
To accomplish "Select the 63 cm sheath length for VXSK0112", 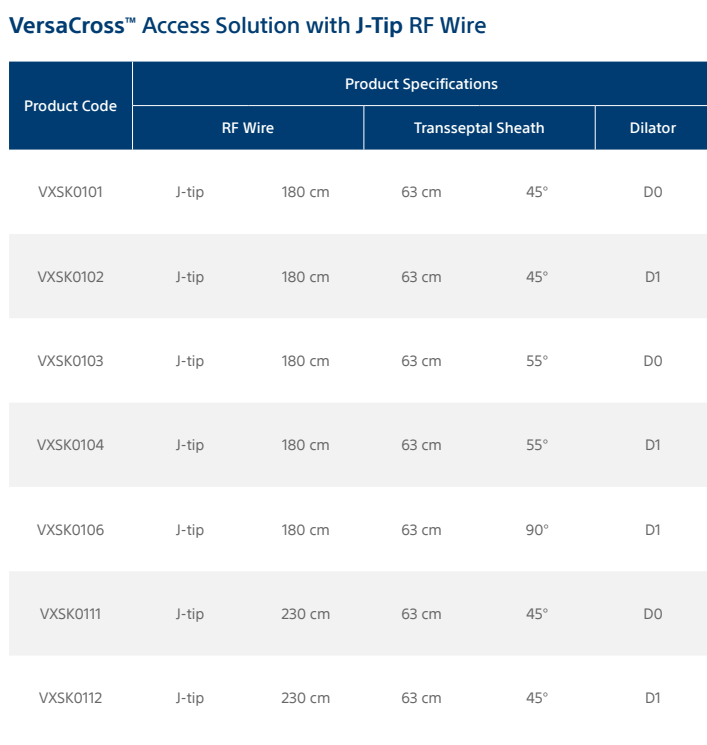I will [421, 698].
